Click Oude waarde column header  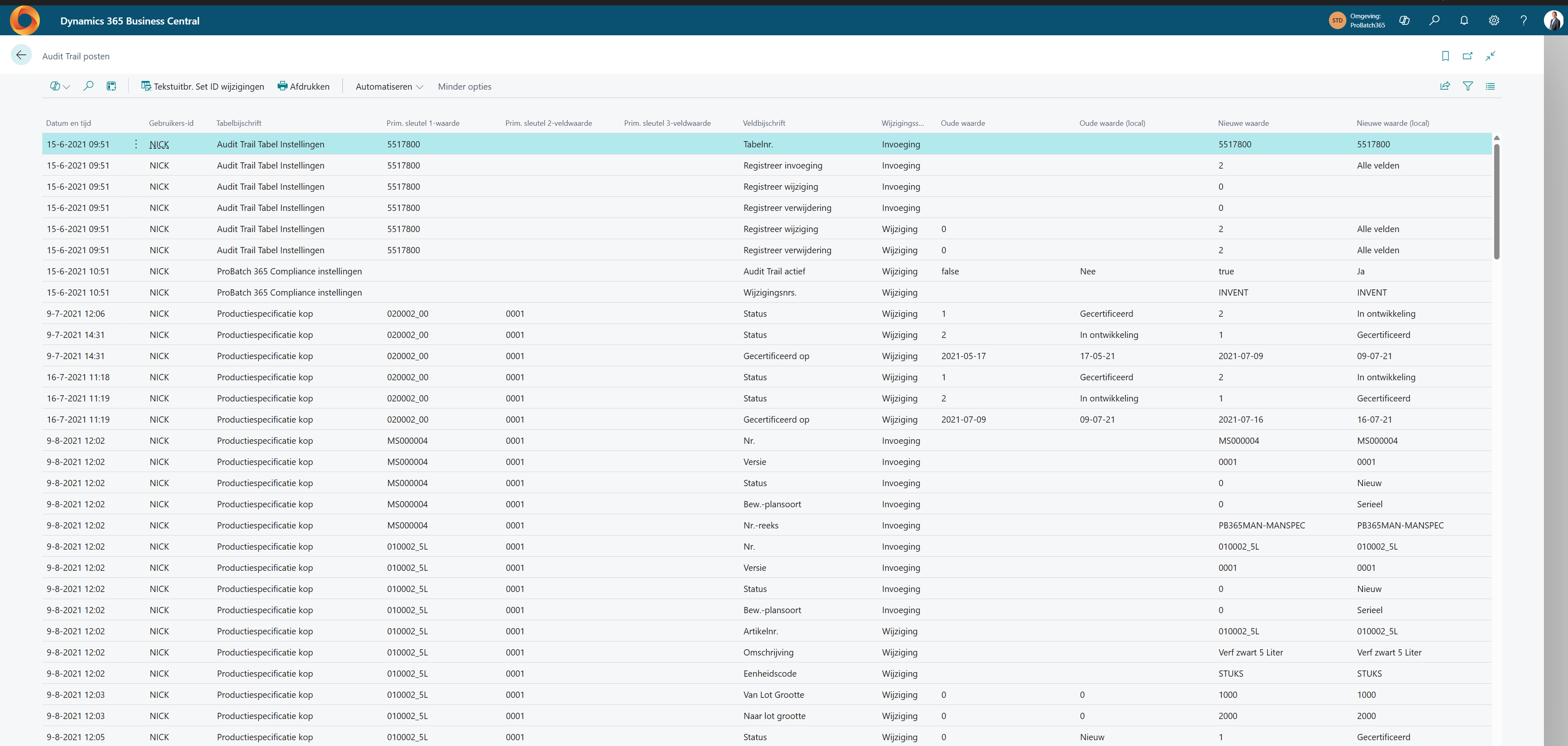tap(963, 123)
